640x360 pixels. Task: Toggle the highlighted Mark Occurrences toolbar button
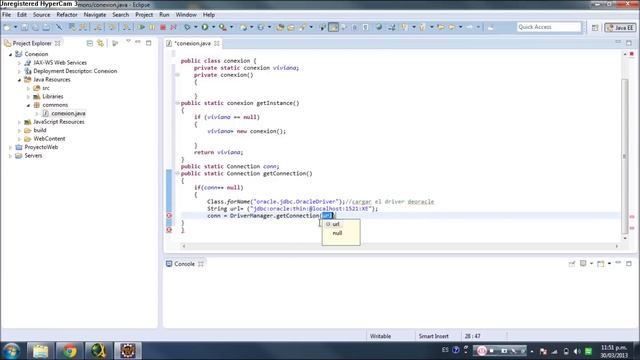[x=333, y=27]
